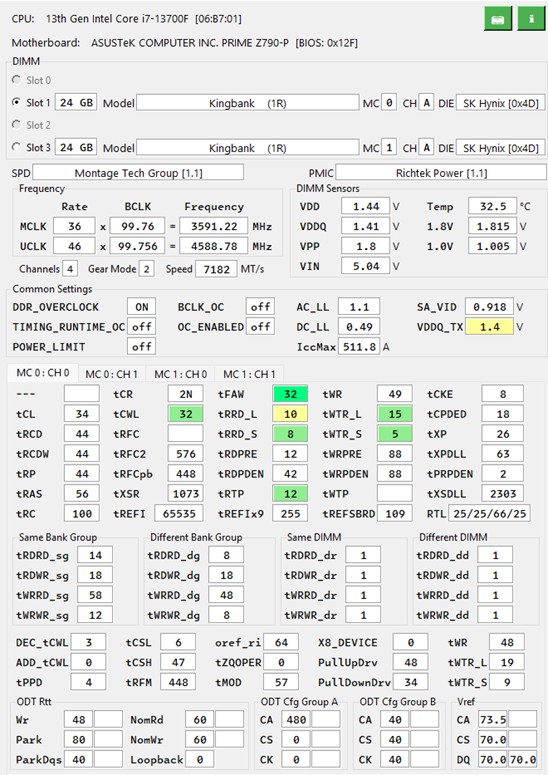The height and width of the screenshot is (775, 548).
Task: Click the Slot 1 Kingbank model field
Action: 248,103
